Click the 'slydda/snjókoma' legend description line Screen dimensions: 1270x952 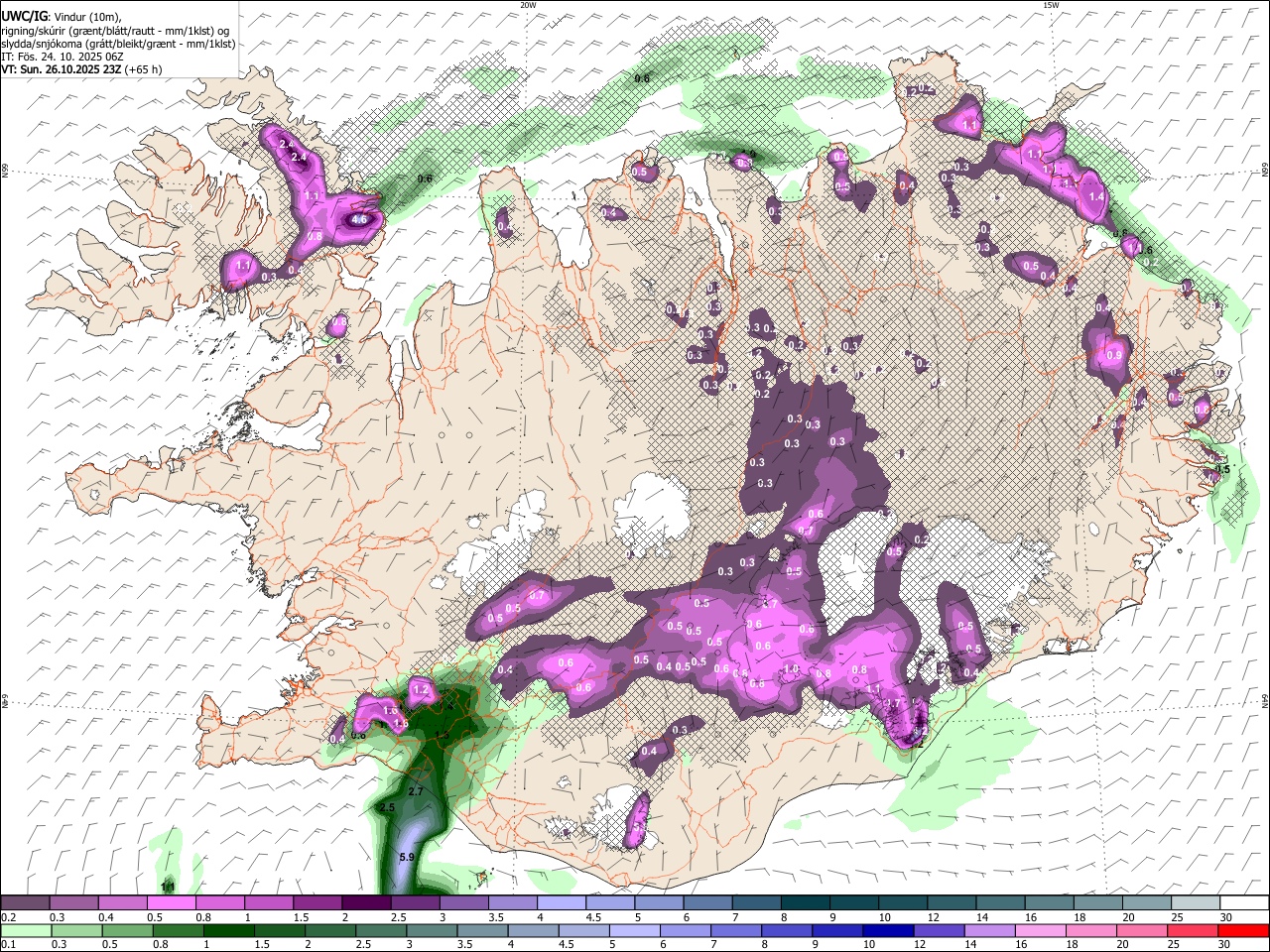point(118,44)
